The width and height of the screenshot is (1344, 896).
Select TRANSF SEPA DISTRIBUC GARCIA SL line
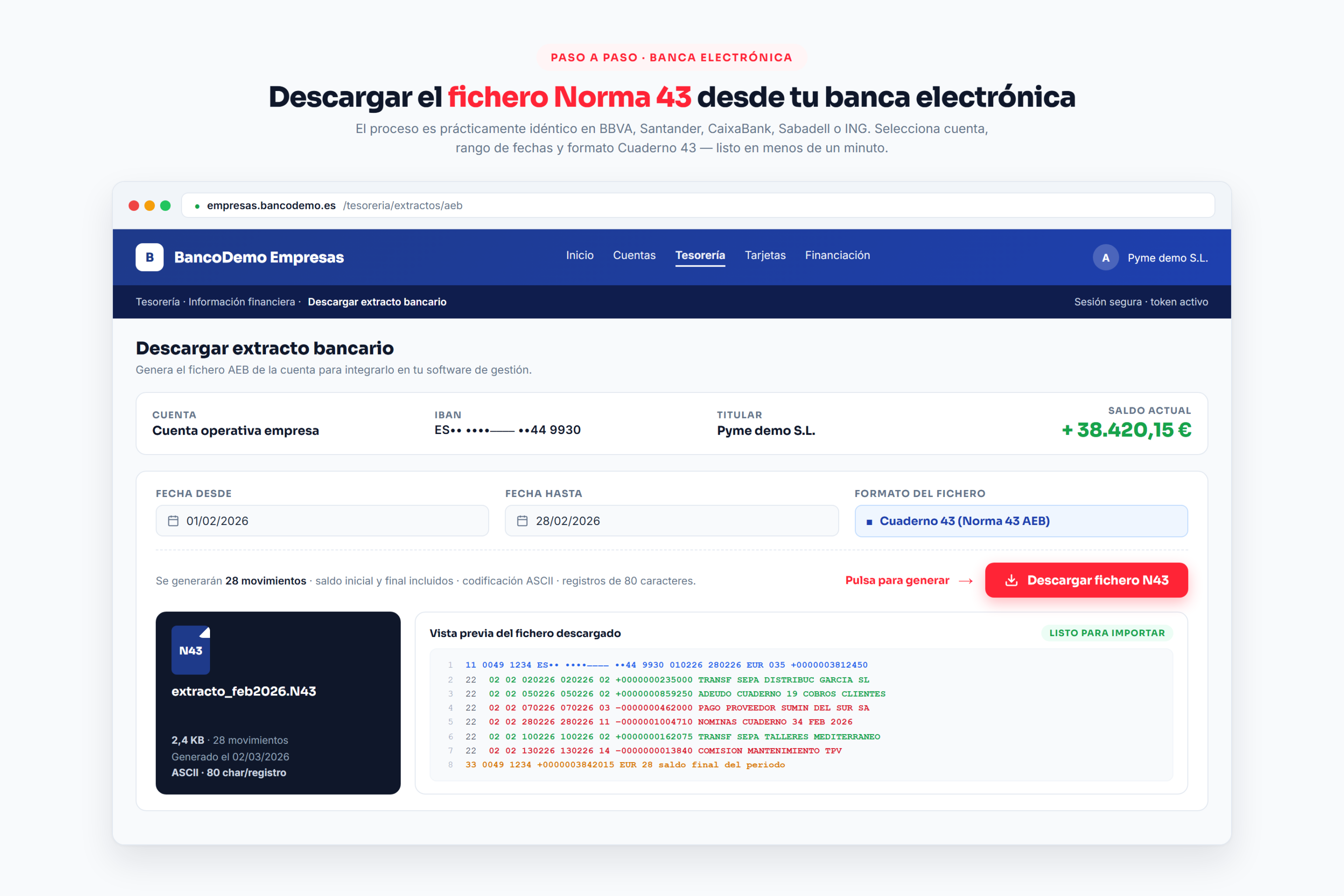(x=667, y=679)
